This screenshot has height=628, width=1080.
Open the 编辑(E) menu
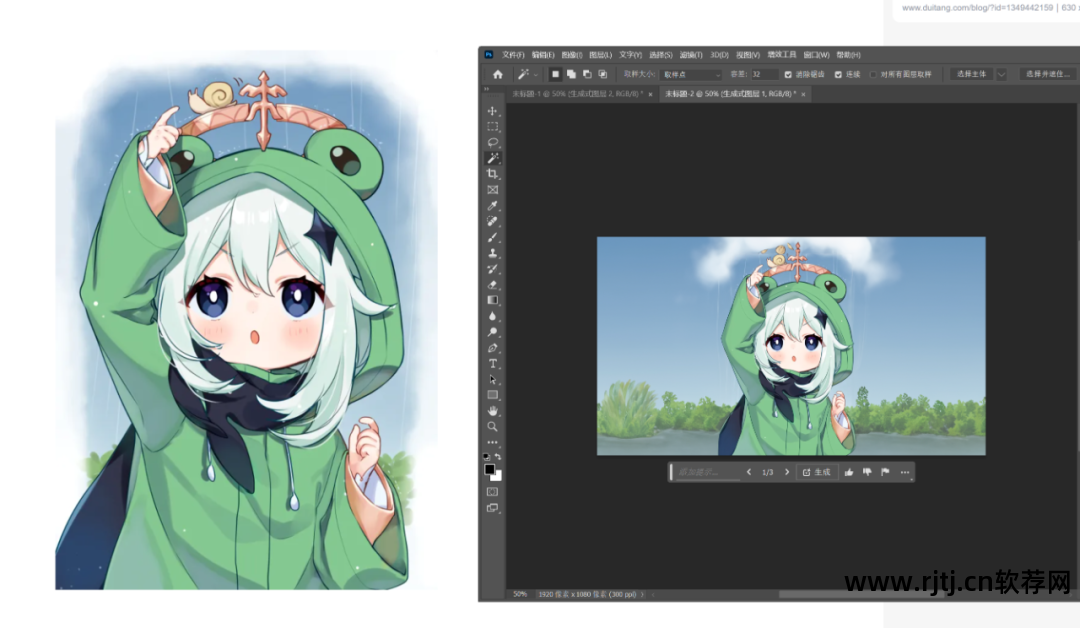(543, 55)
